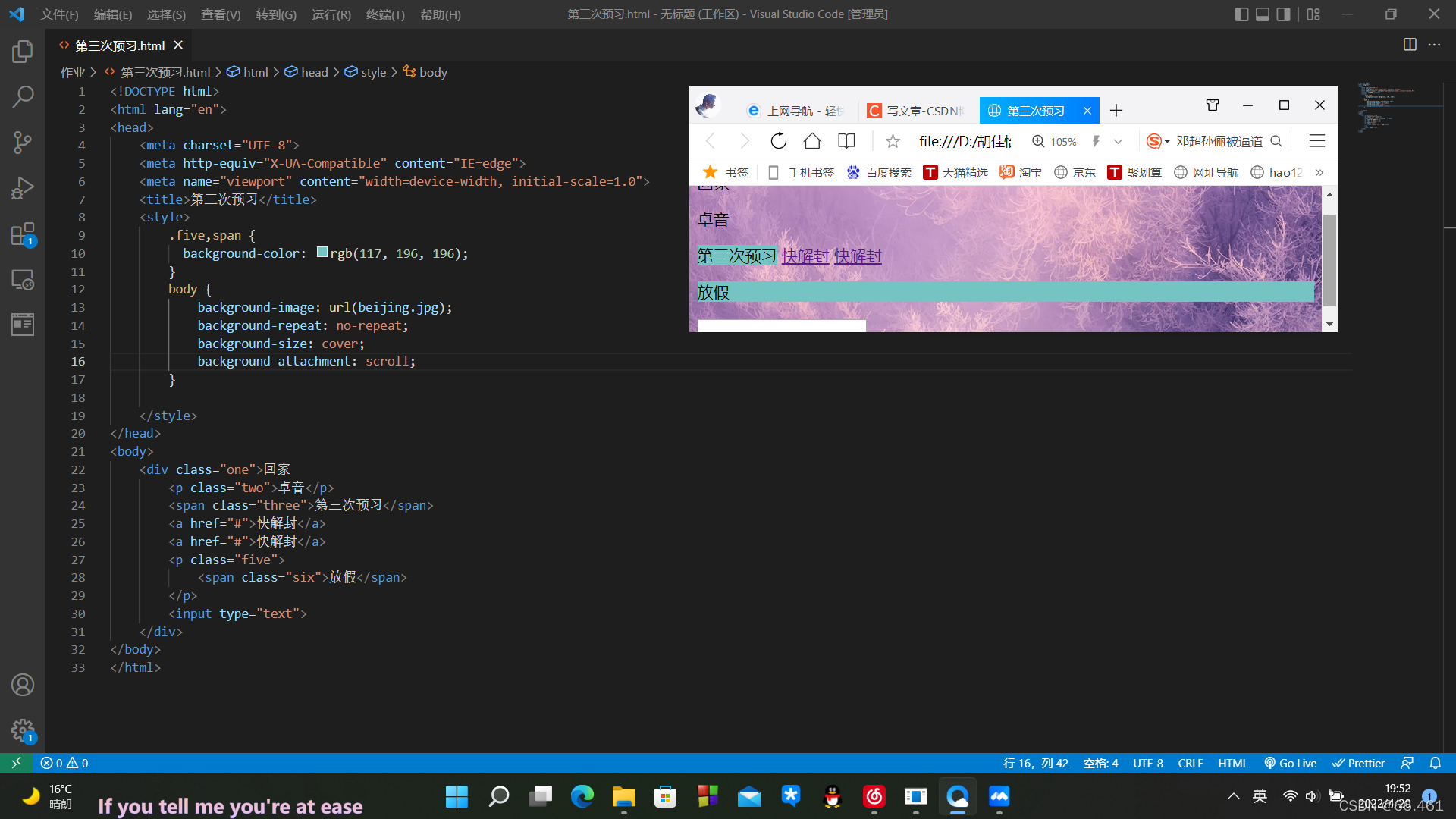
Task: Split the editor to the right
Action: (1410, 45)
